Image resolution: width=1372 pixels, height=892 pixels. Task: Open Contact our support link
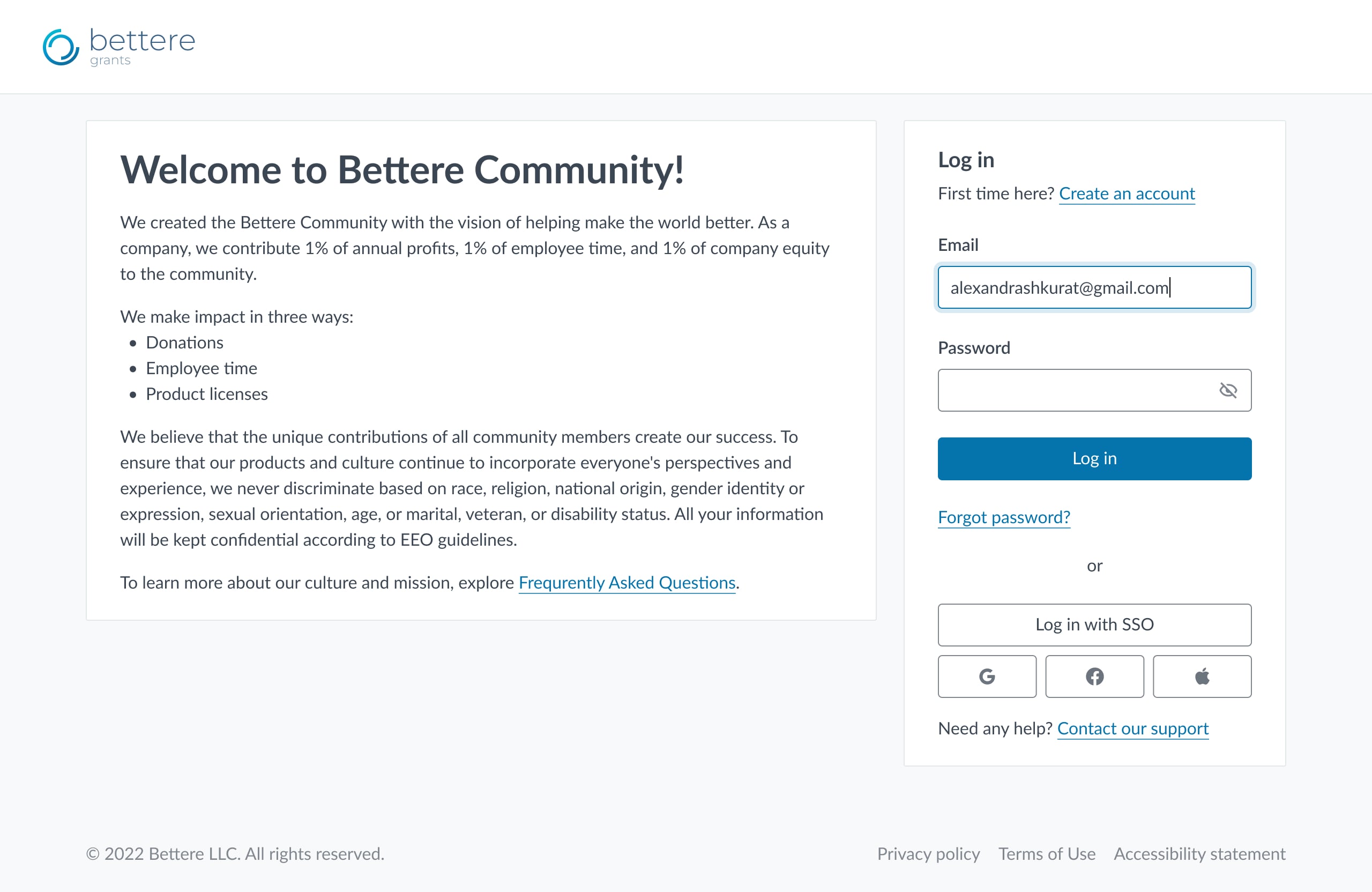(x=1132, y=729)
